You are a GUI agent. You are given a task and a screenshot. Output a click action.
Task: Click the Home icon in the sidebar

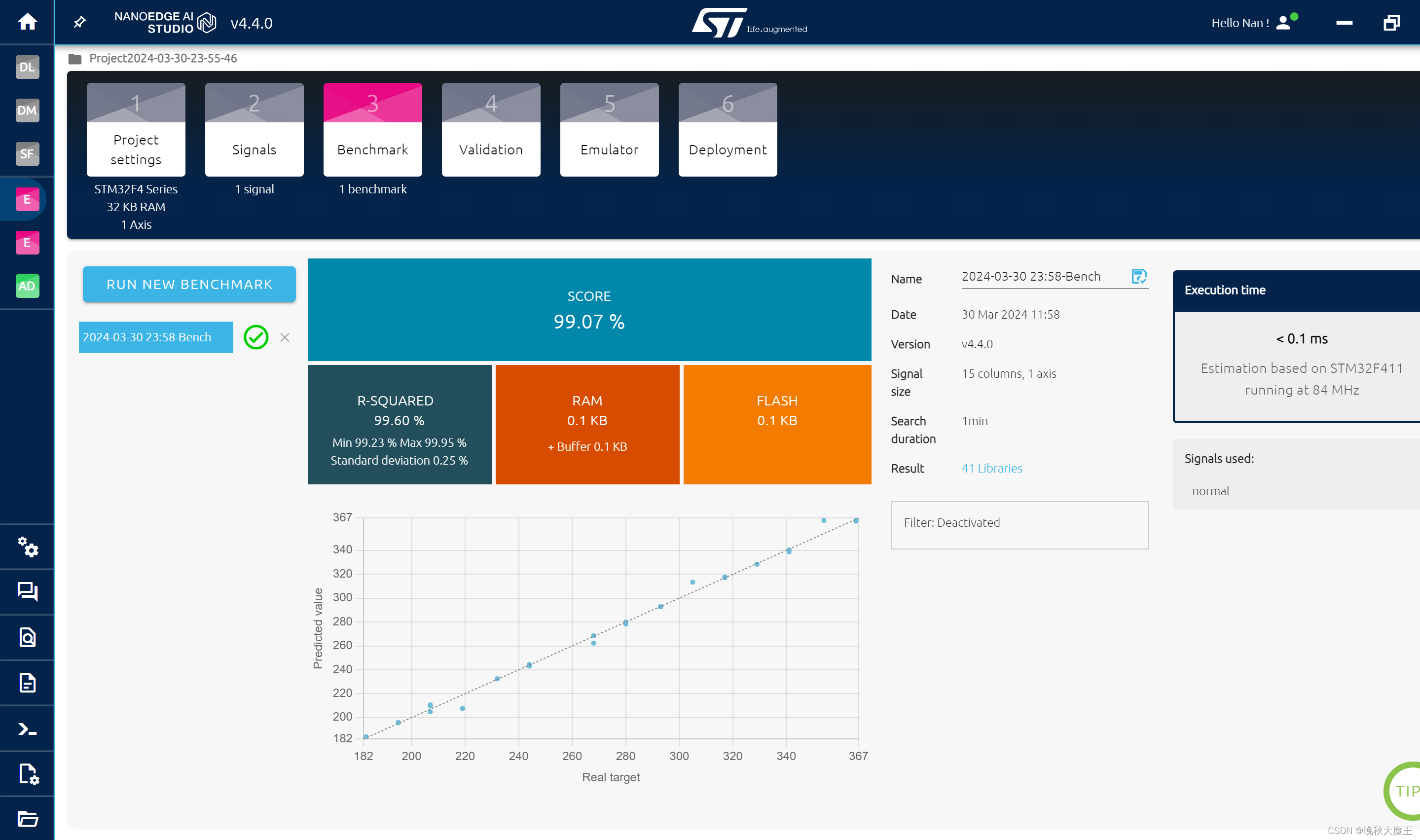(27, 22)
